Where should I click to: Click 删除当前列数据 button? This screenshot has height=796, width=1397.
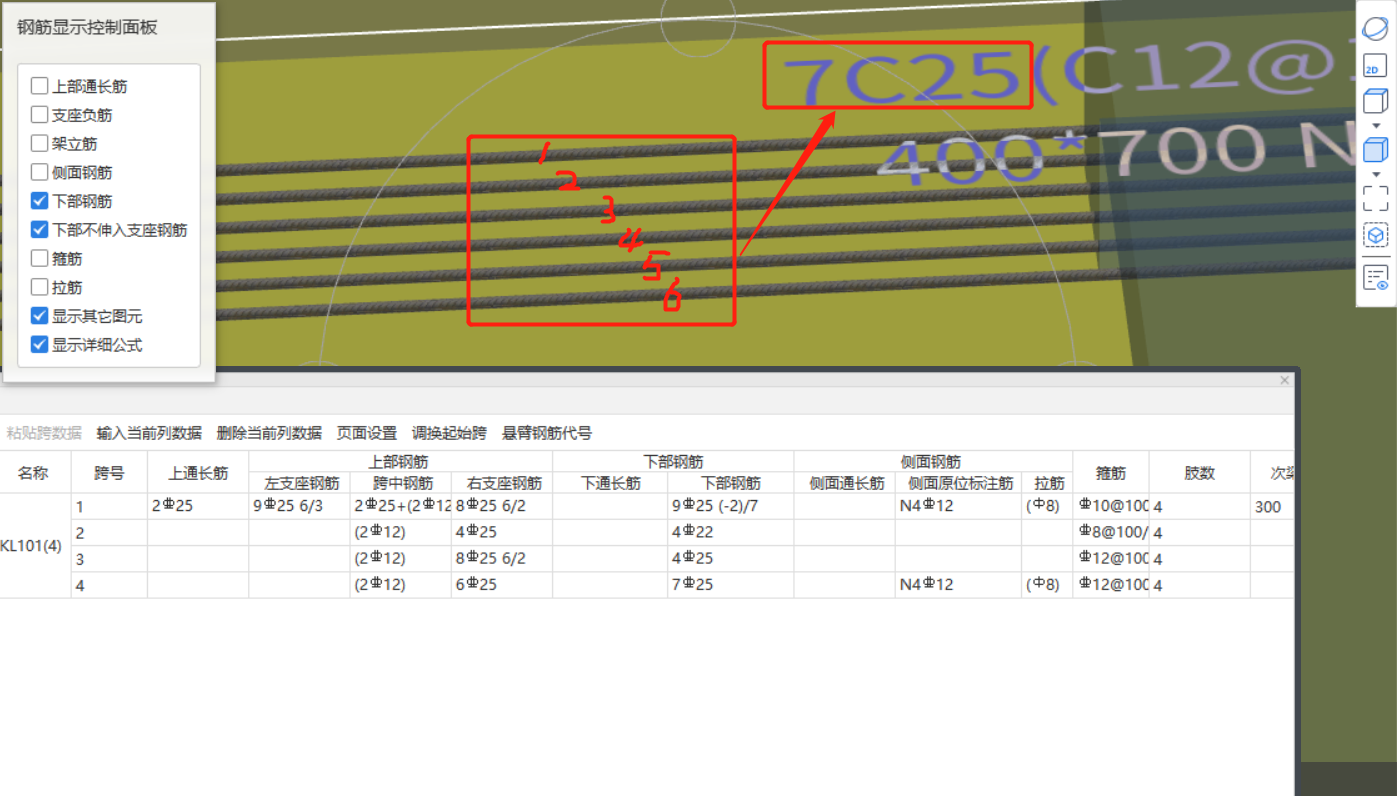tap(269, 433)
